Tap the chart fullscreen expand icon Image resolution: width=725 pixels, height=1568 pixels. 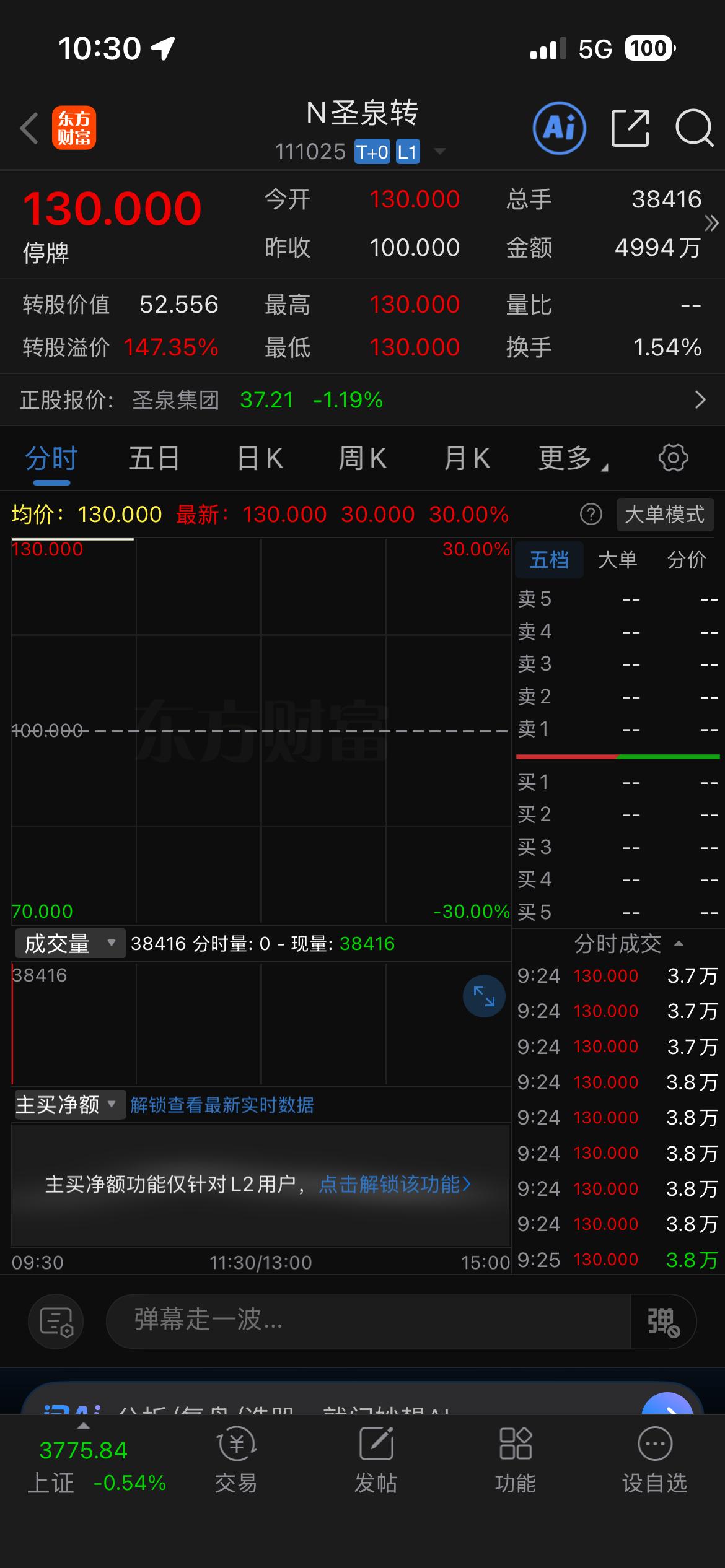pos(484,996)
